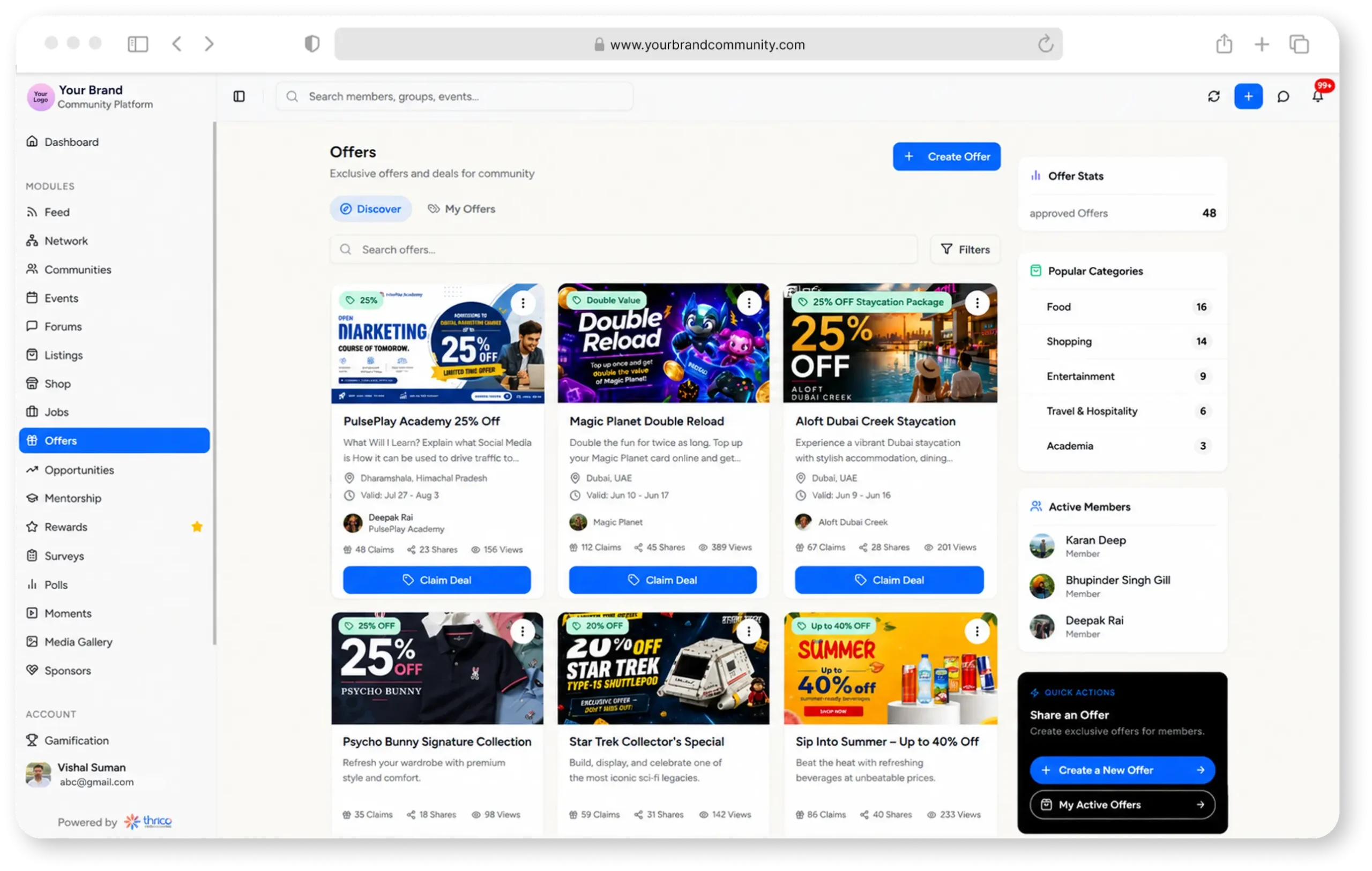
Task: Open options menu on PulsePlay Academy card
Action: click(x=523, y=303)
